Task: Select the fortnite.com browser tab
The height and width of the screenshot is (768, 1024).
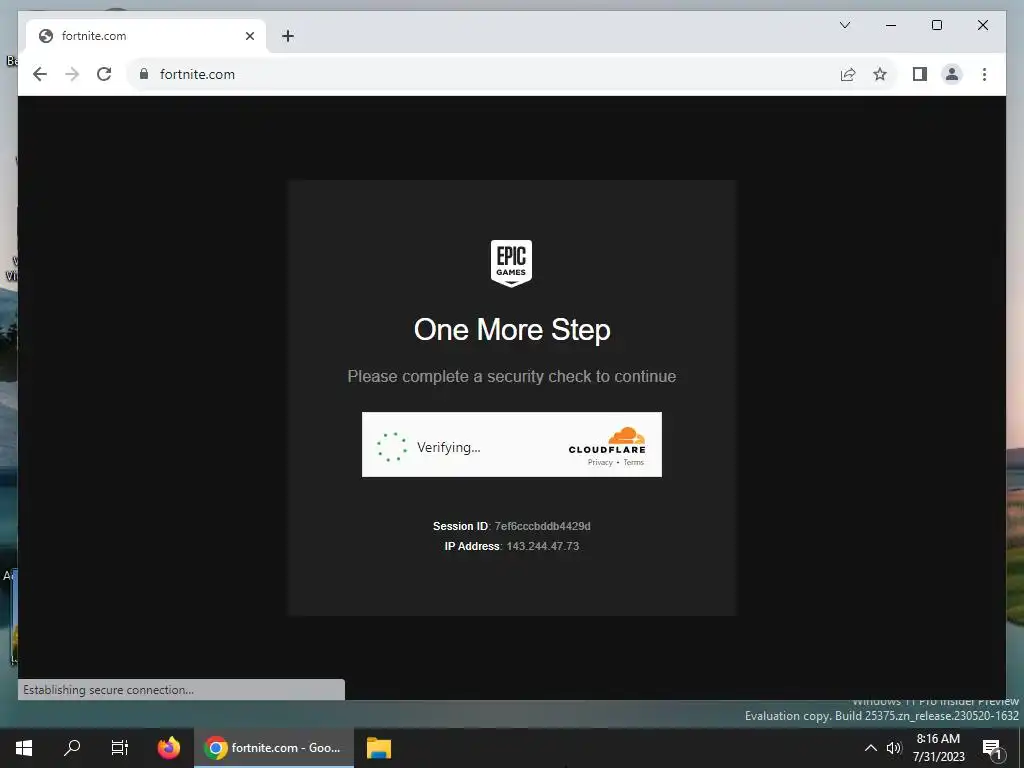Action: [x=146, y=36]
